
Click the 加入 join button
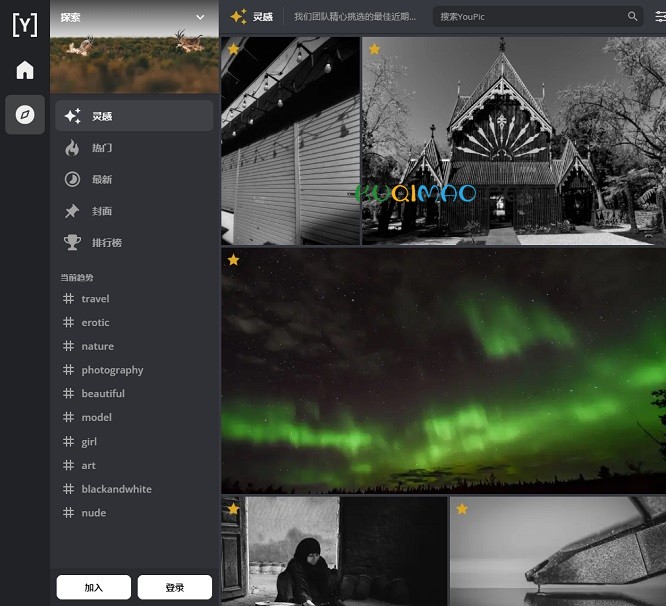pyautogui.click(x=93, y=587)
